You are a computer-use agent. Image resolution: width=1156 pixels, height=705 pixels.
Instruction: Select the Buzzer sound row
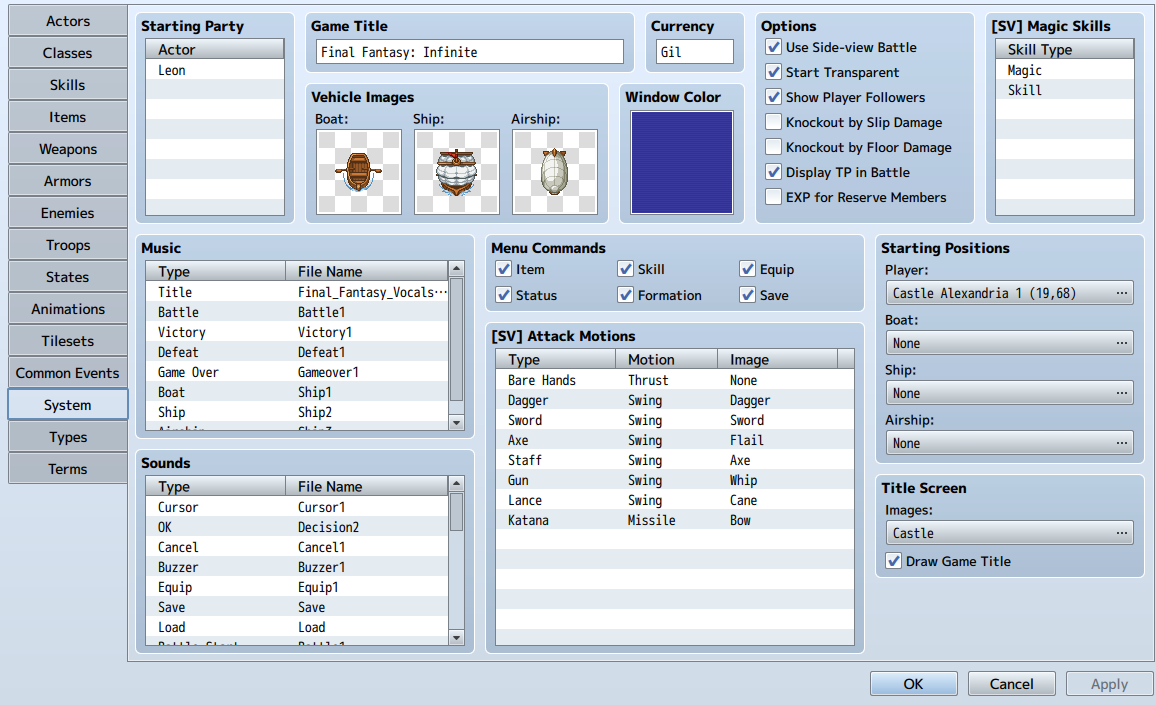click(x=296, y=567)
